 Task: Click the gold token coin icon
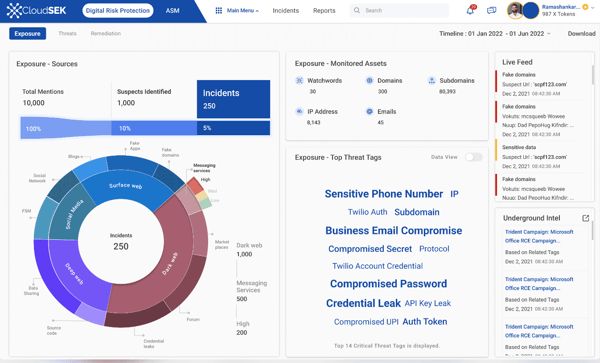(585, 7)
